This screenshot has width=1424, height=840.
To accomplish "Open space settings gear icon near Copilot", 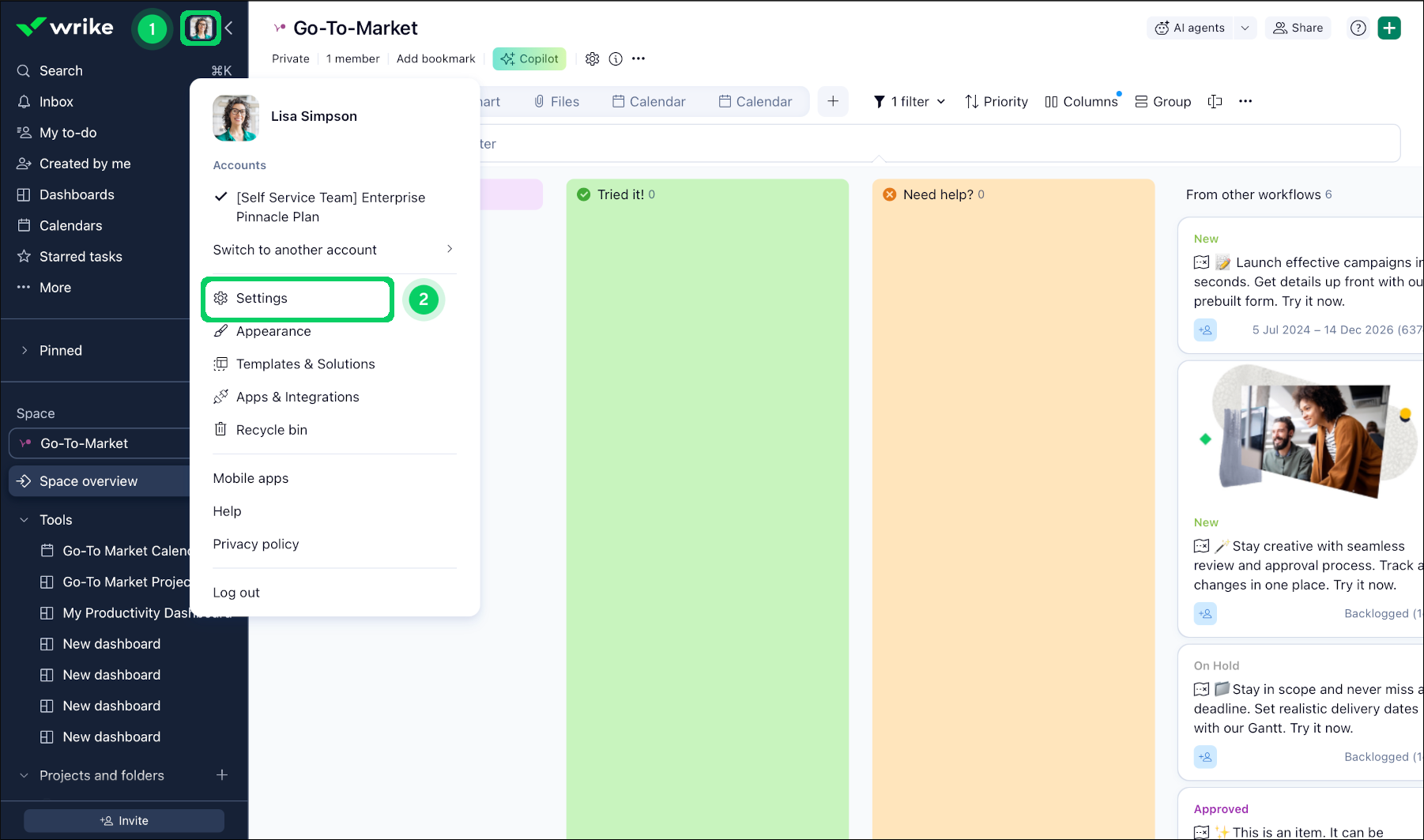I will [592, 58].
